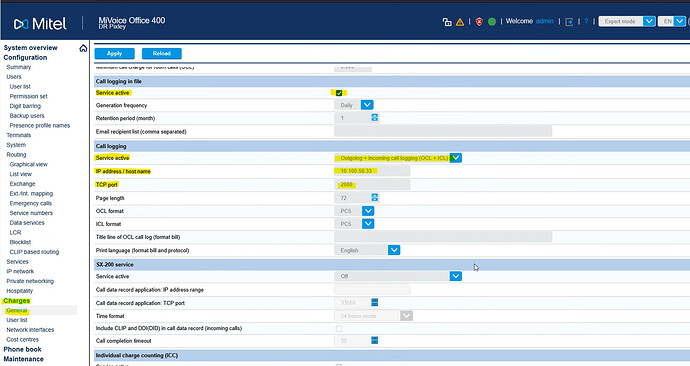Image resolution: width=690 pixels, height=366 pixels.
Task: Open ICL format dropdown
Action: pos(354,224)
